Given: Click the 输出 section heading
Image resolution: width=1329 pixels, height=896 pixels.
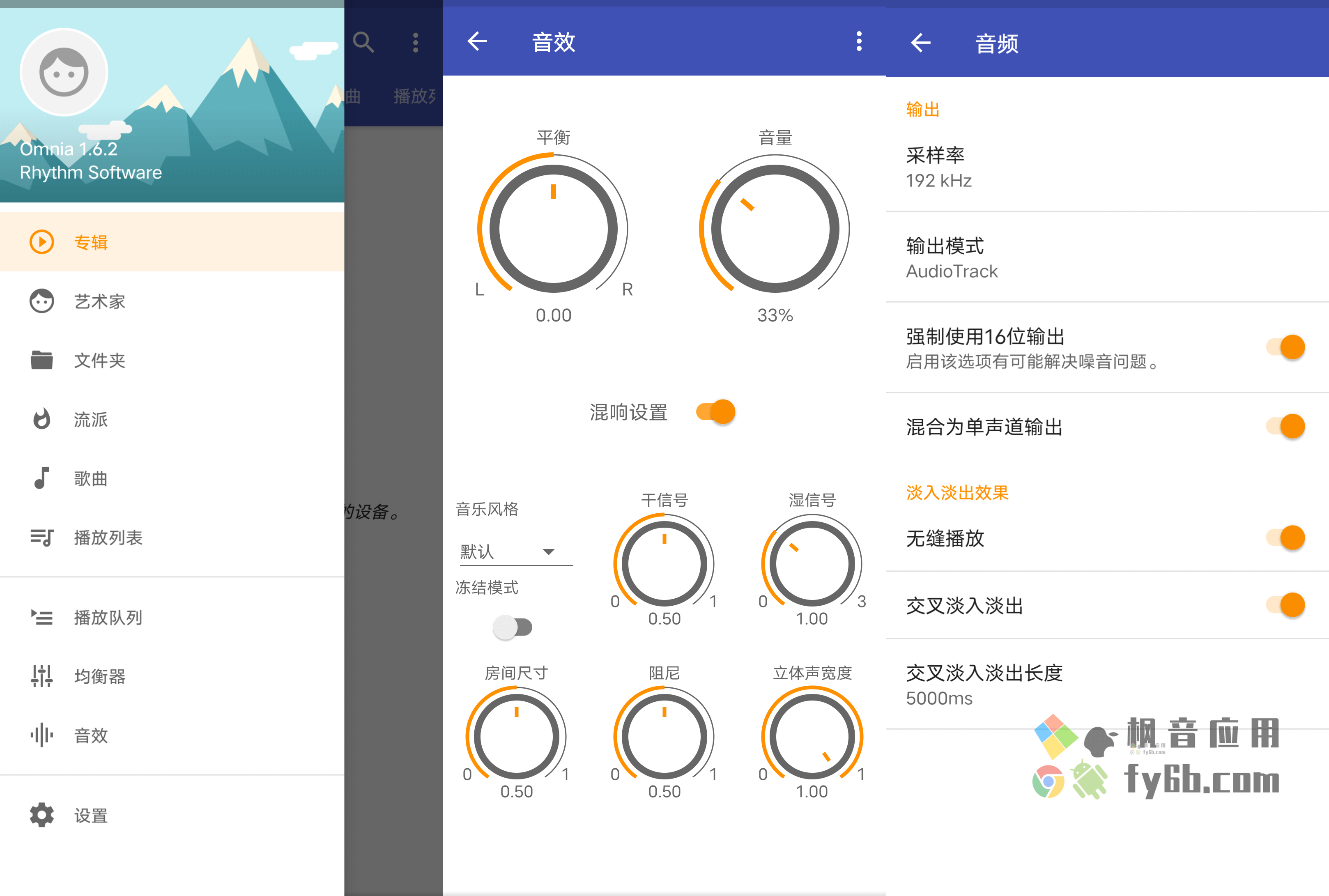Looking at the screenshot, I should tap(923, 109).
